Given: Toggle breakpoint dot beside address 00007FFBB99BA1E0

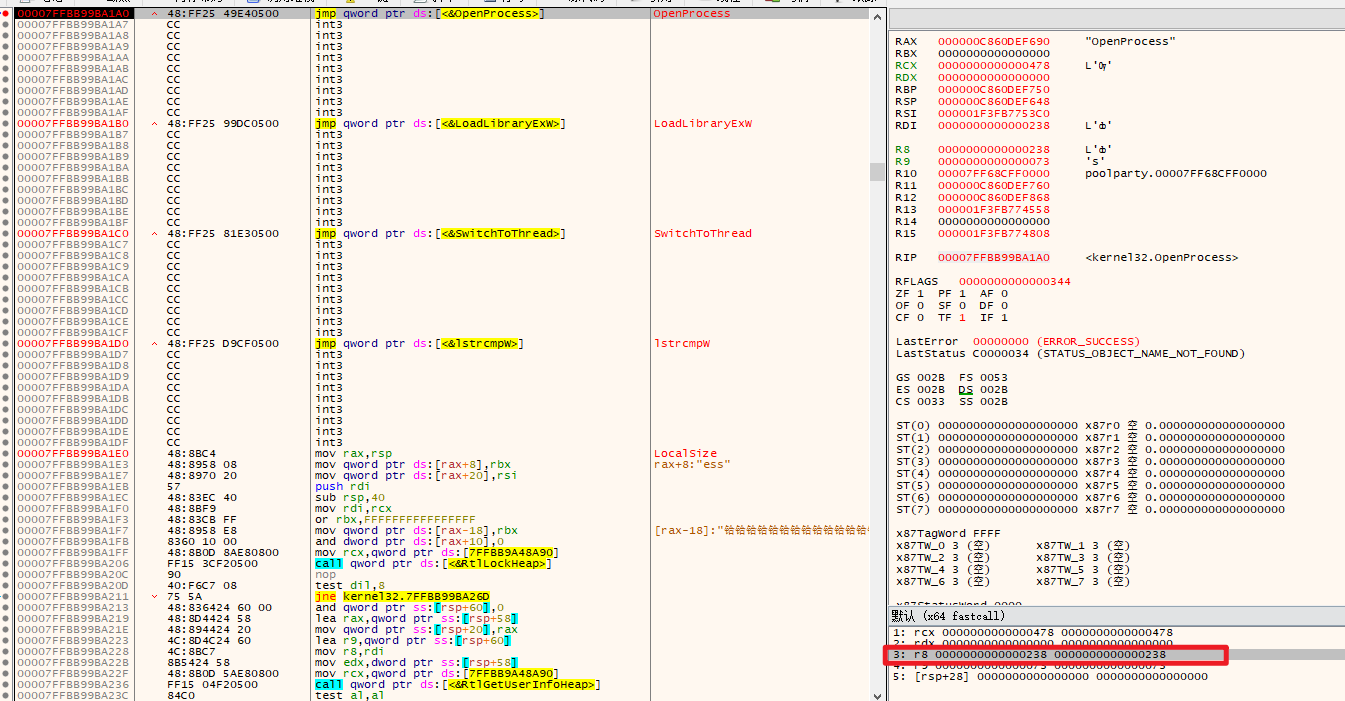Looking at the screenshot, I should point(8,454).
